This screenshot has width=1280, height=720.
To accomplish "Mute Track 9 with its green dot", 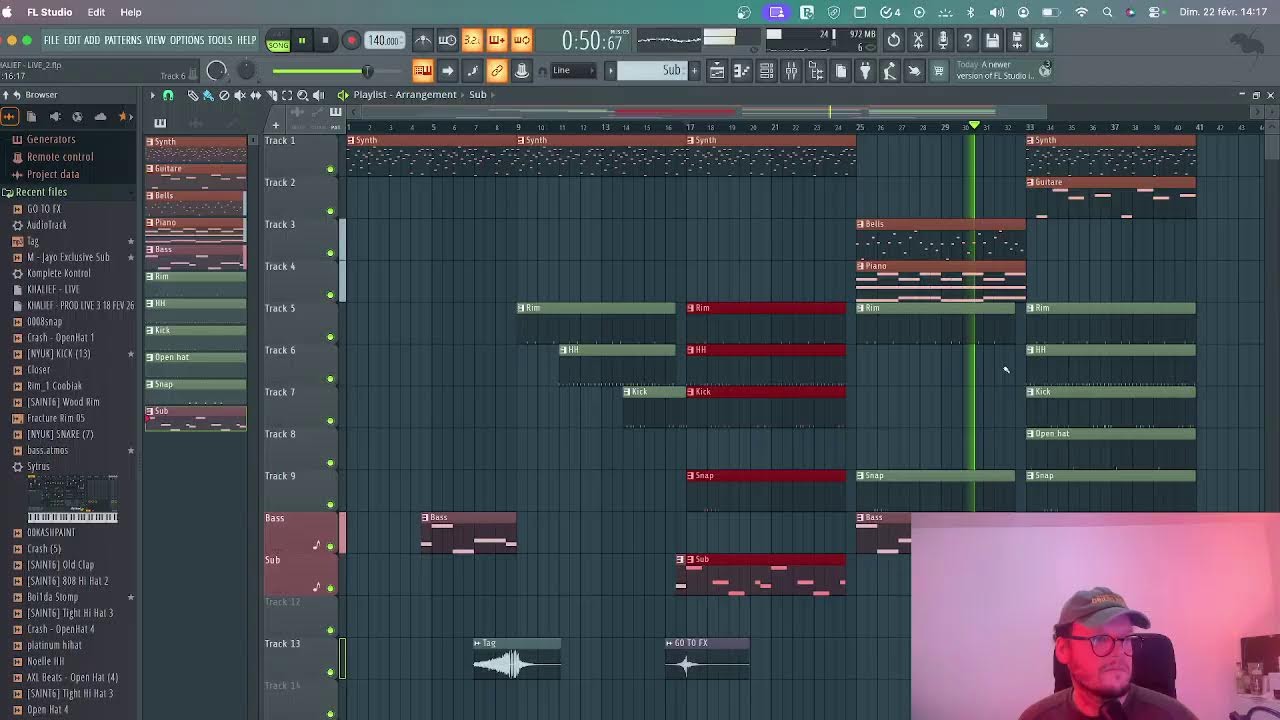I will click(x=331, y=505).
